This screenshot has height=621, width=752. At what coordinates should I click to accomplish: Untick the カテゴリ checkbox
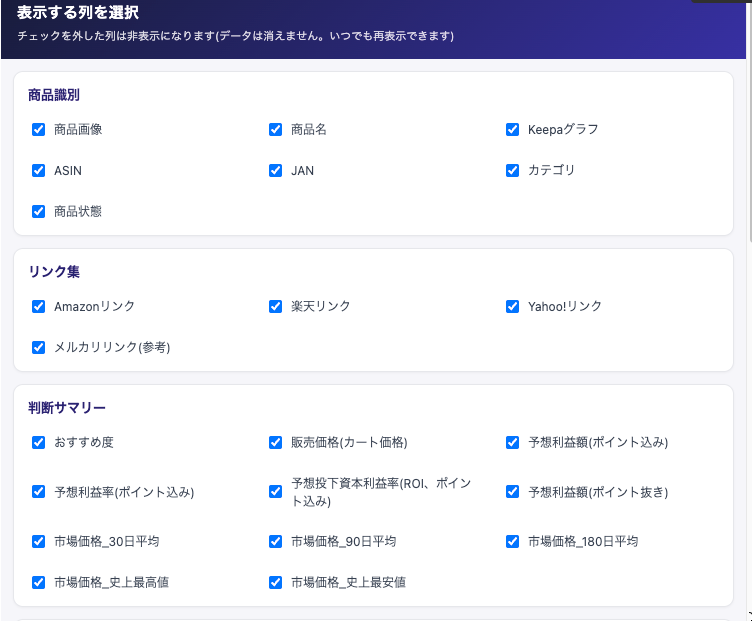512,170
